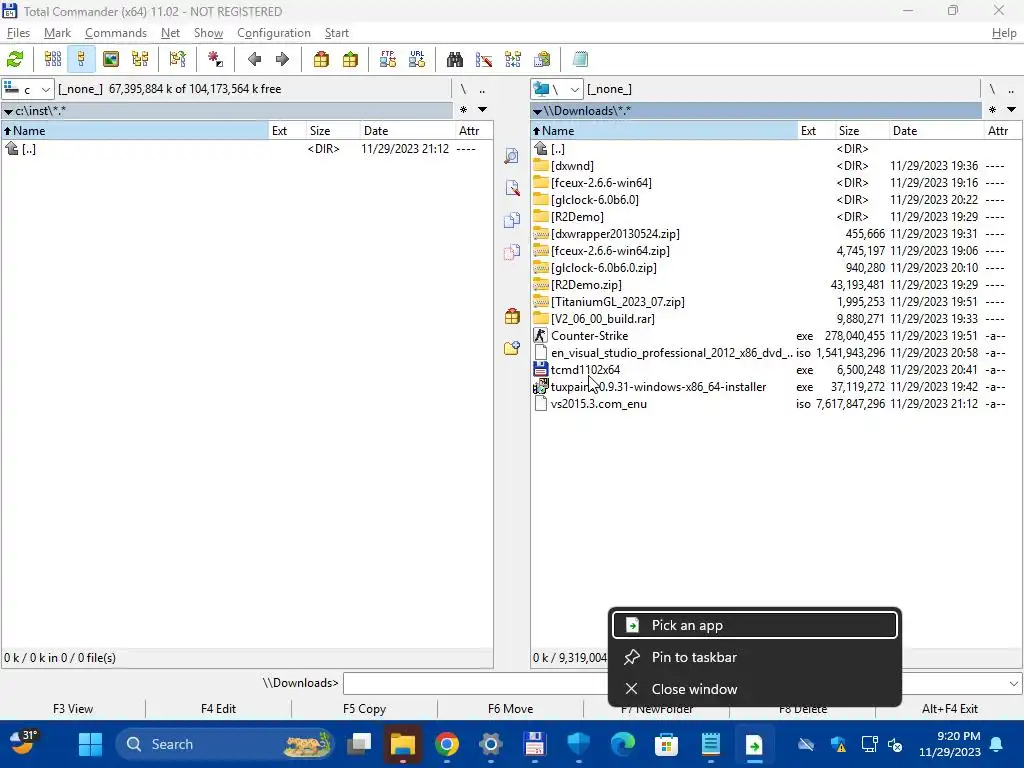
Task: Choose Pick an app in context menu
Action: click(x=755, y=625)
